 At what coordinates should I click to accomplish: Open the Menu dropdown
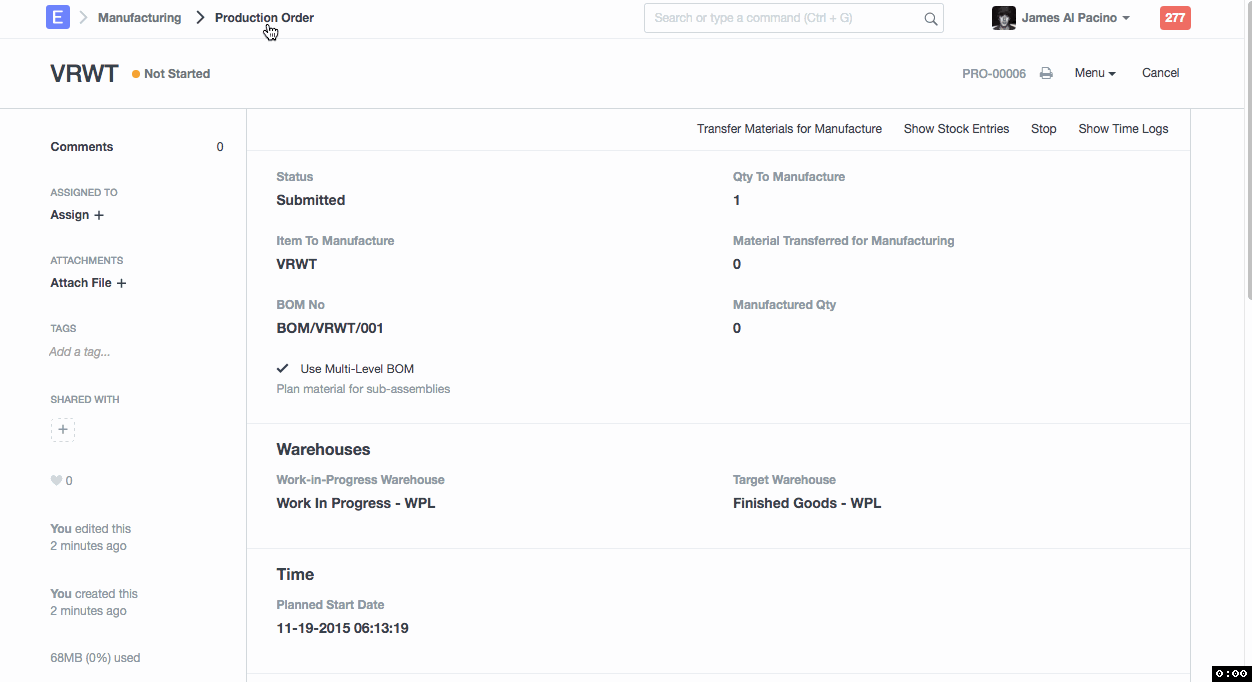[x=1094, y=73]
